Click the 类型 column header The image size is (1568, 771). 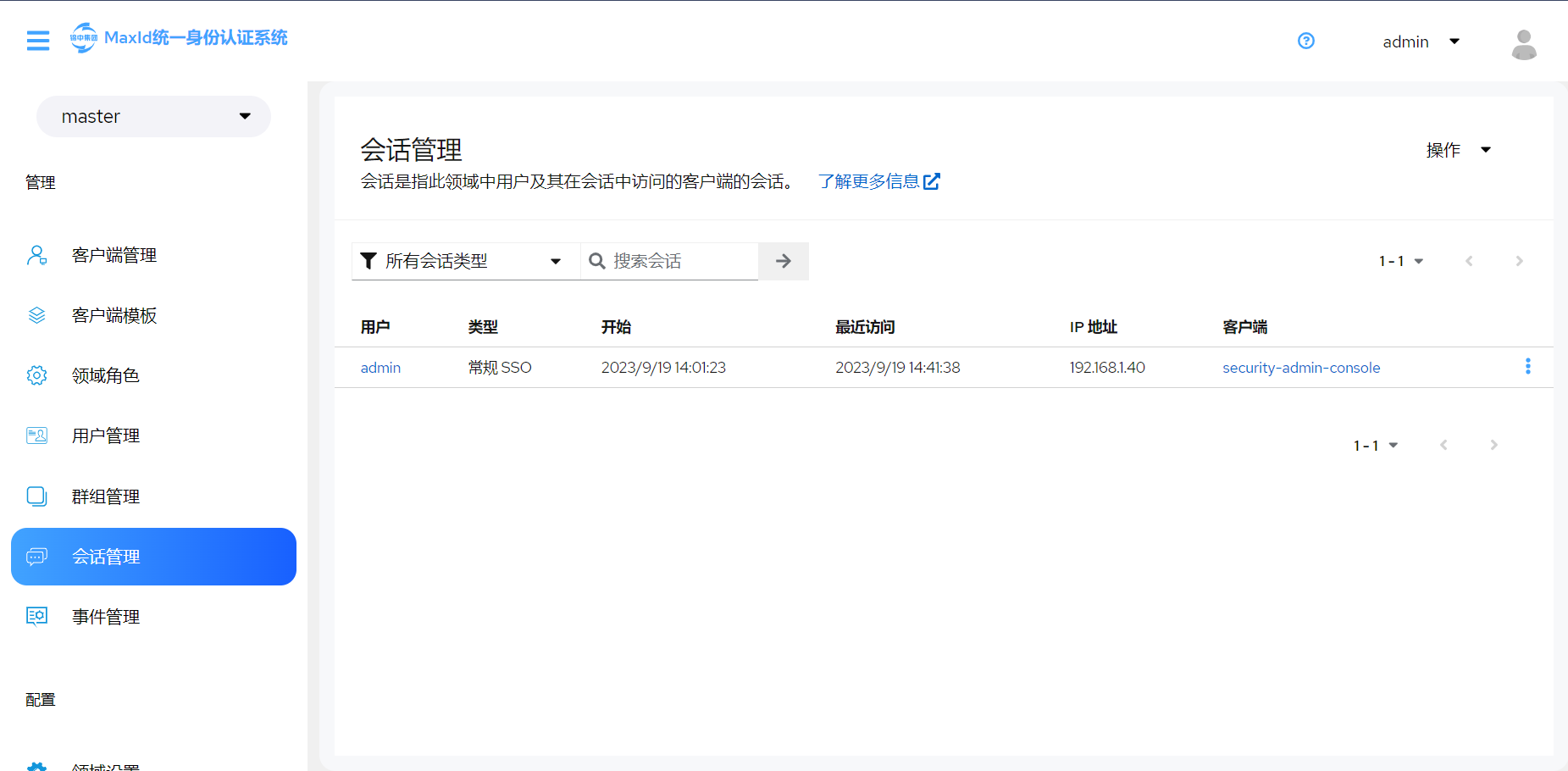483,327
